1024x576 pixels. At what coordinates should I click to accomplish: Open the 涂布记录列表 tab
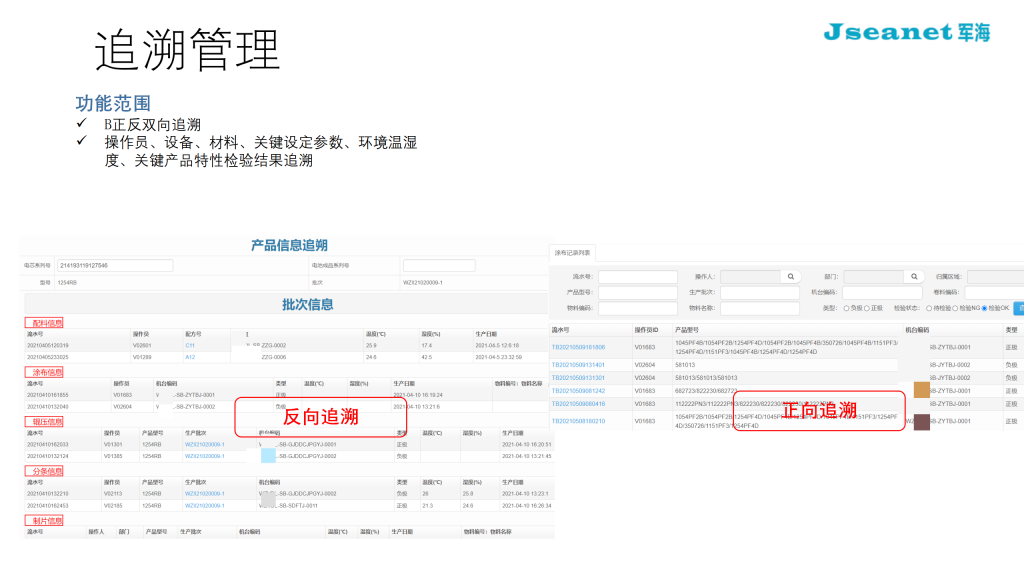pos(573,253)
